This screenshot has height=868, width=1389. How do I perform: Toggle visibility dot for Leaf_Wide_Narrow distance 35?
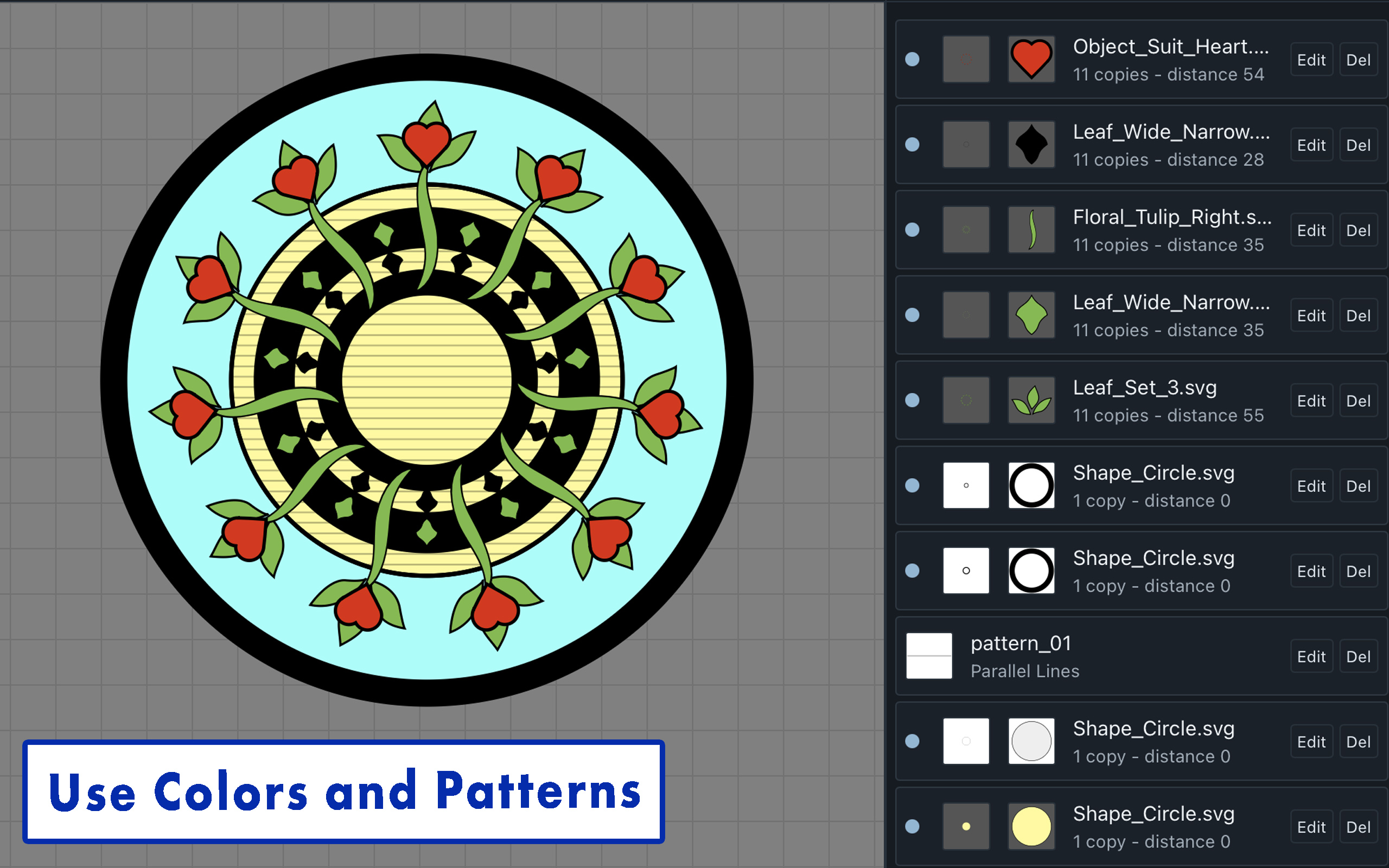click(x=912, y=315)
